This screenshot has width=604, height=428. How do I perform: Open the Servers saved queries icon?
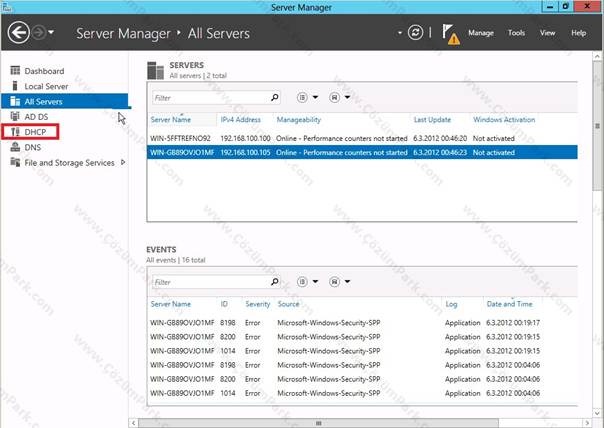[334, 97]
